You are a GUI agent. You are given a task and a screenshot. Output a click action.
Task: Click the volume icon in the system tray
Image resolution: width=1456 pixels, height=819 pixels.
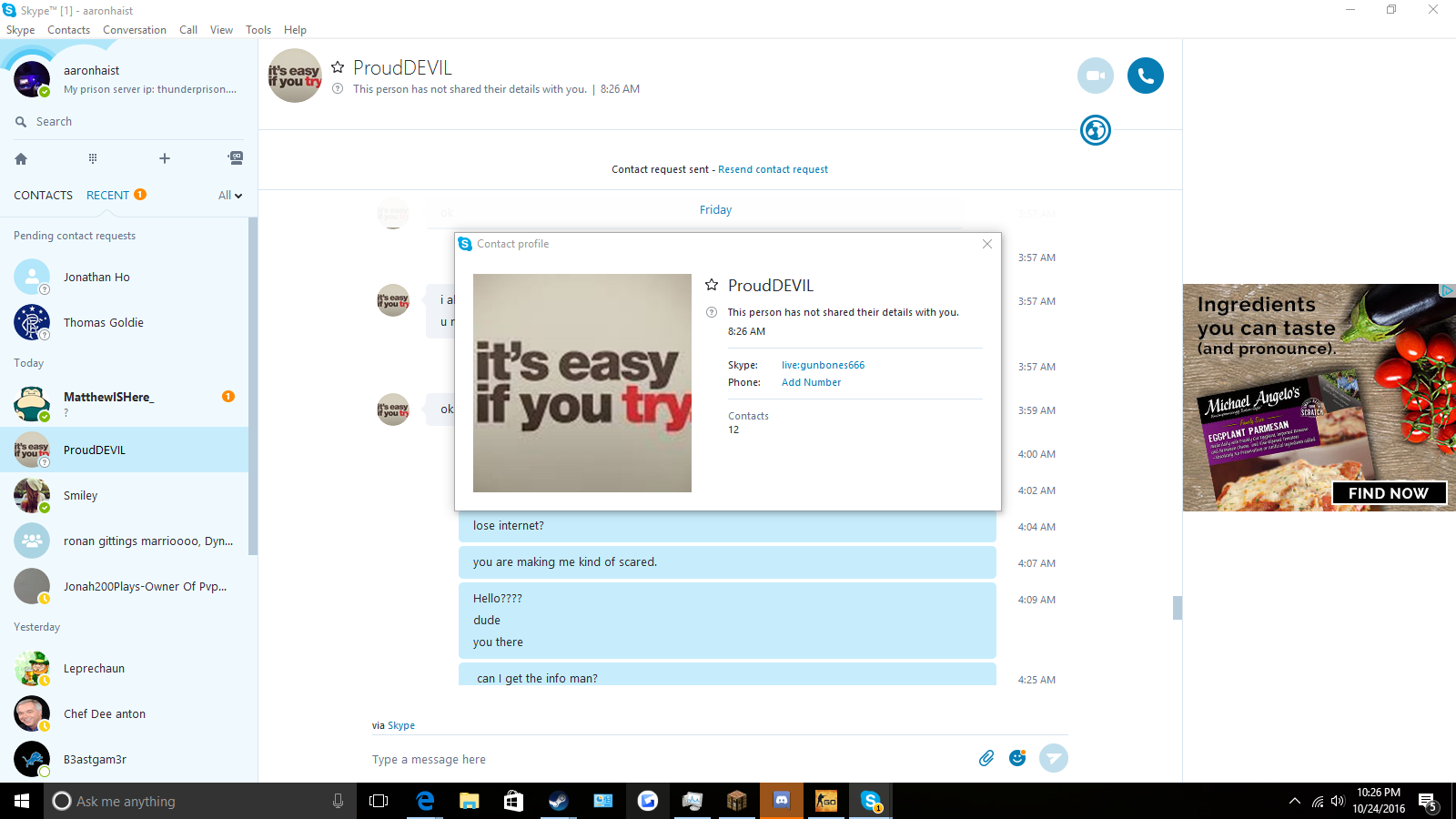pos(1338,802)
